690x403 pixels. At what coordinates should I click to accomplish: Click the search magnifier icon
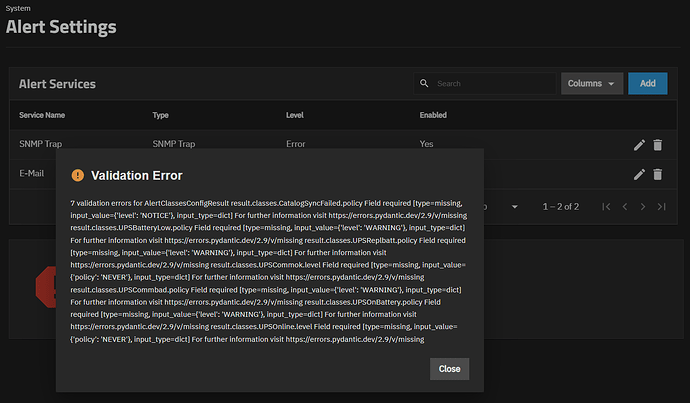click(x=426, y=84)
